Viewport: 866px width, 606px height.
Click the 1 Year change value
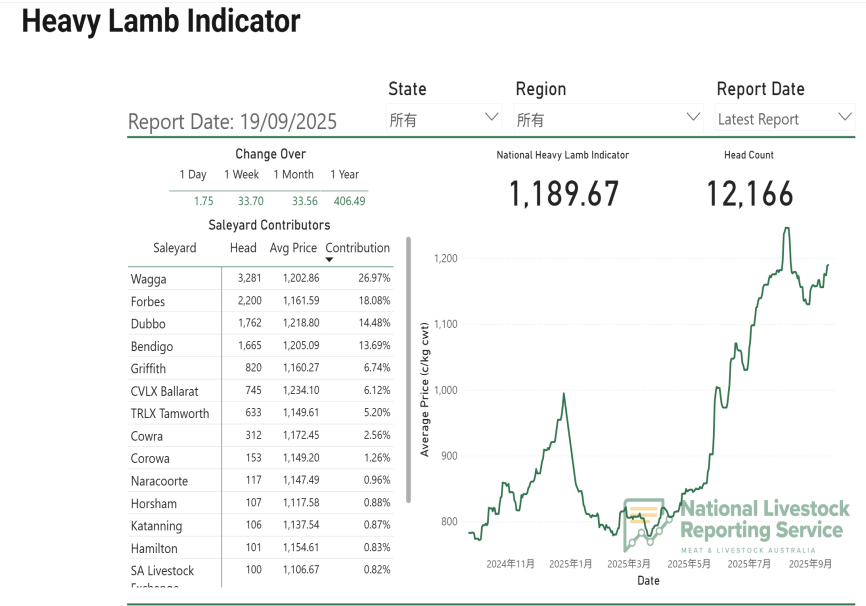coord(349,201)
